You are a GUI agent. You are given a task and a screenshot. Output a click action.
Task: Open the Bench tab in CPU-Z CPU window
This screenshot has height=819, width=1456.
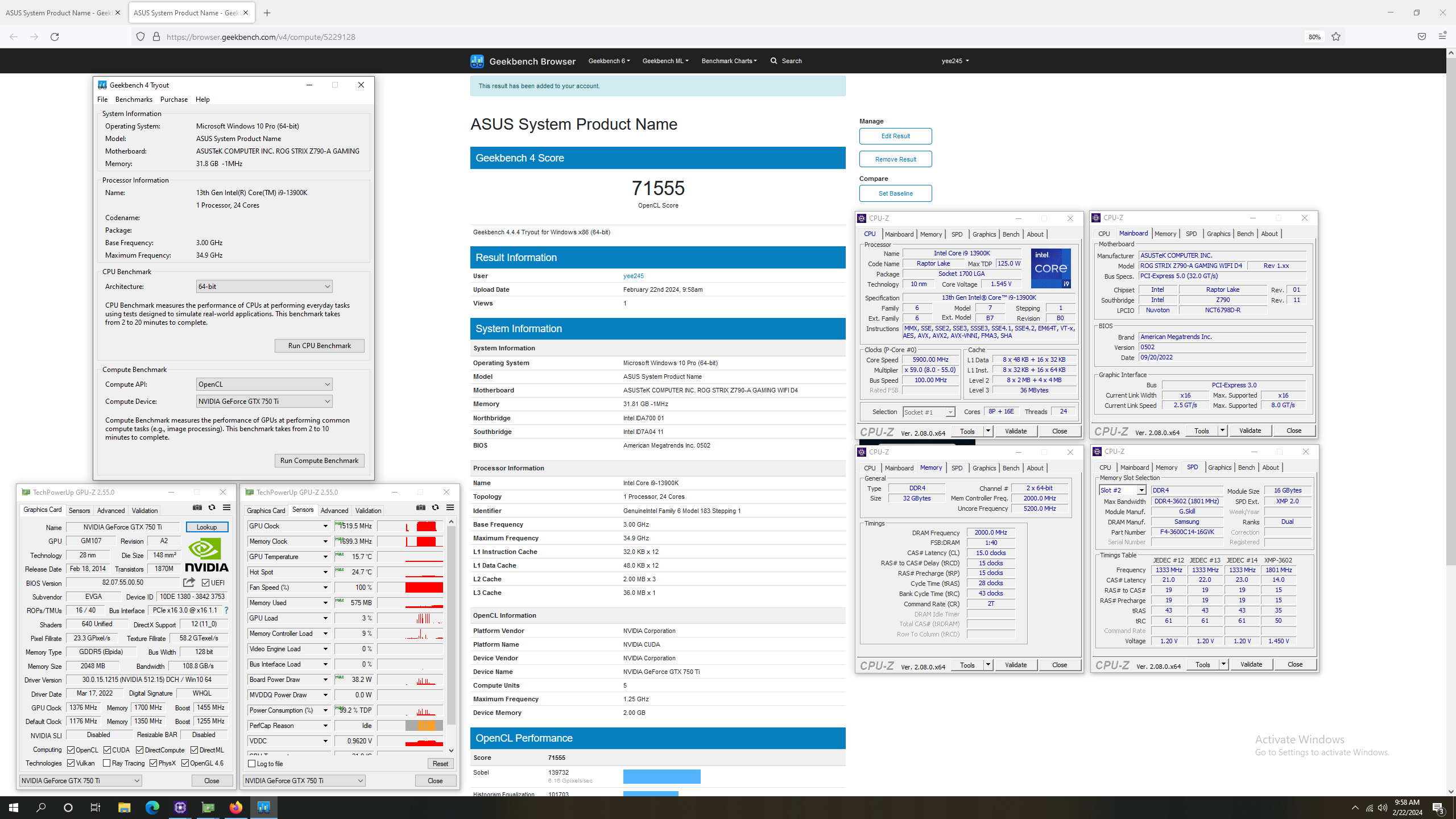point(1011,234)
